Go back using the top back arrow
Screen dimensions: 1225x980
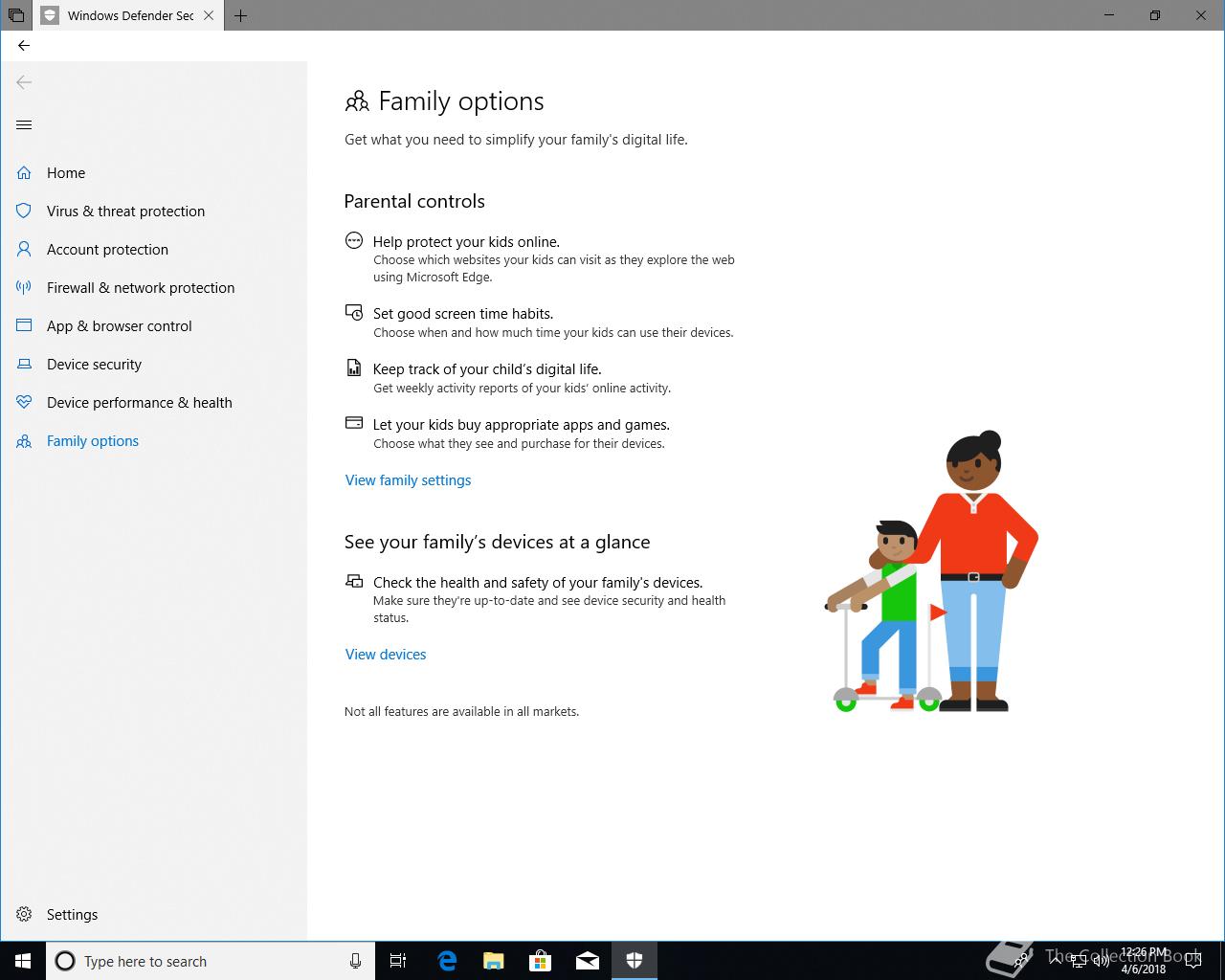coord(24,45)
